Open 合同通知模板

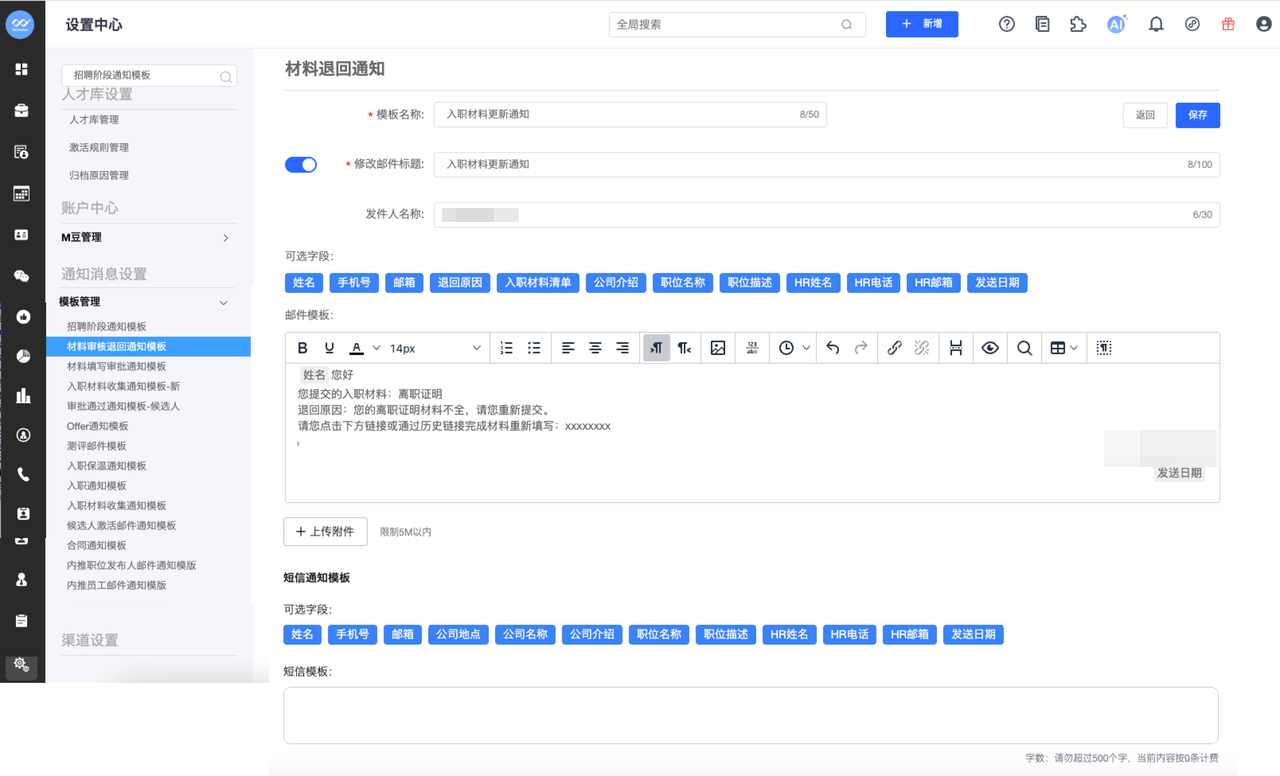[97, 545]
